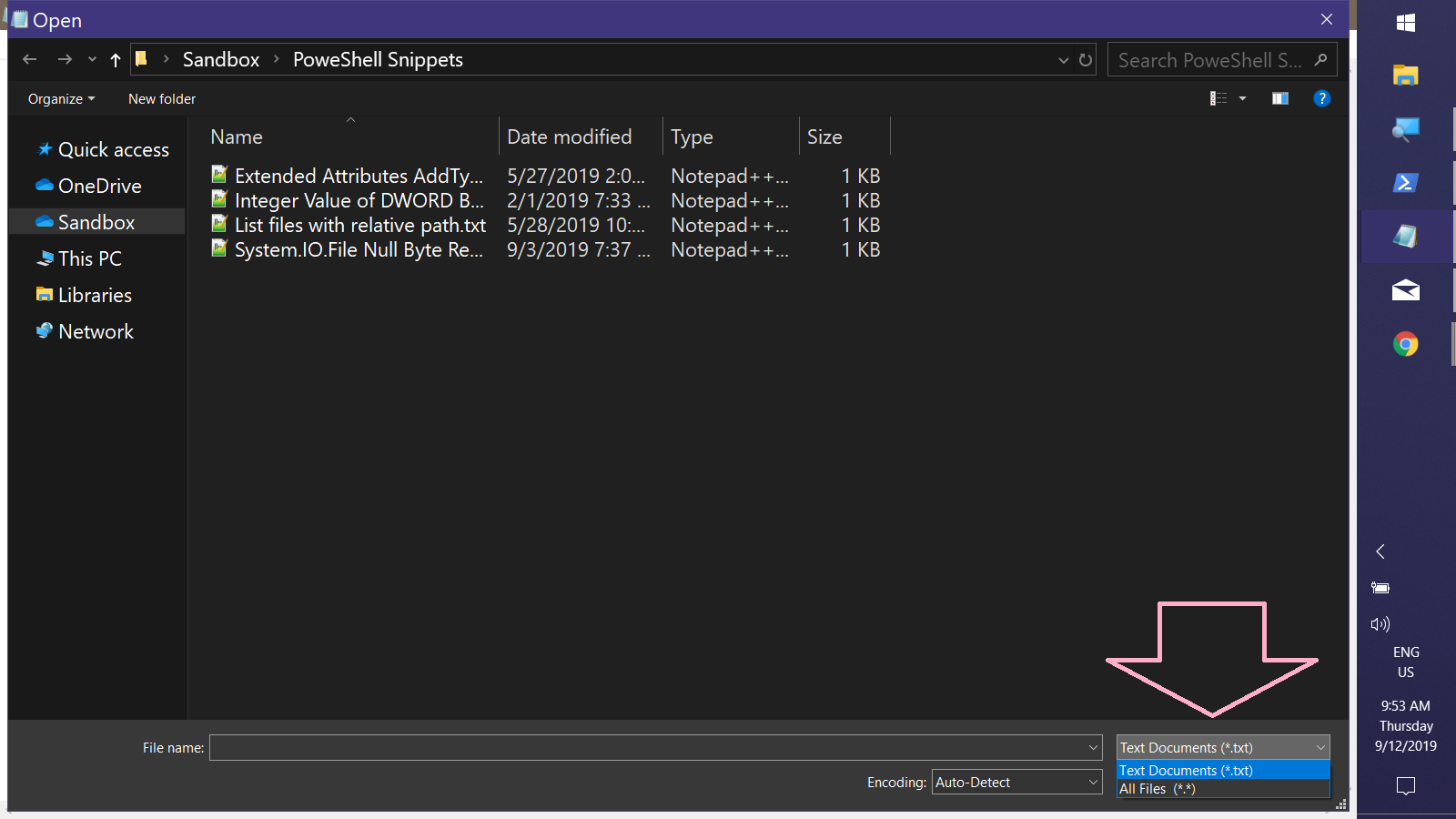Select Libraries in the navigation pane

(x=85, y=295)
